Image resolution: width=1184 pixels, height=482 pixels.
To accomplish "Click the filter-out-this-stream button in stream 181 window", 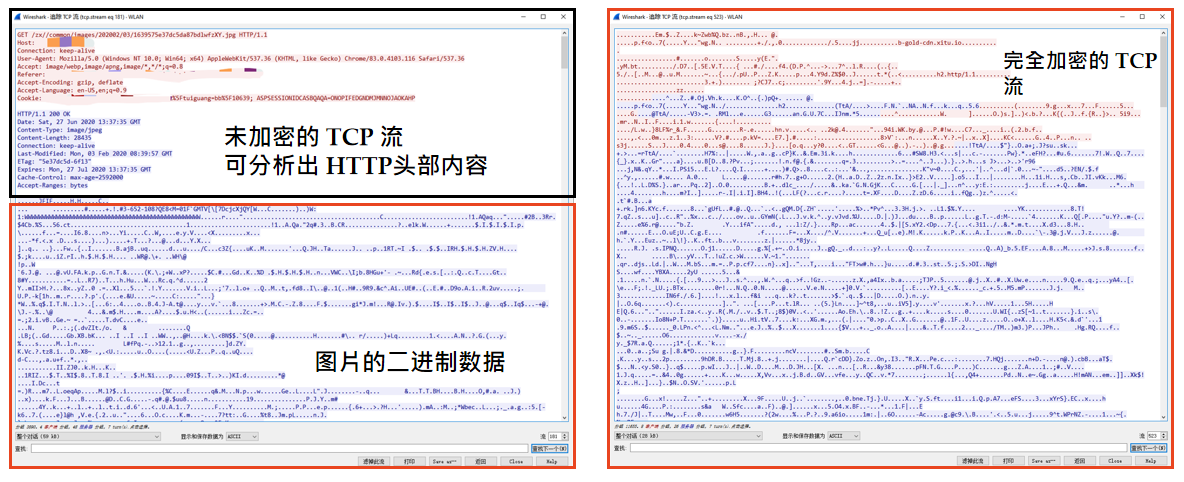I will (x=374, y=461).
